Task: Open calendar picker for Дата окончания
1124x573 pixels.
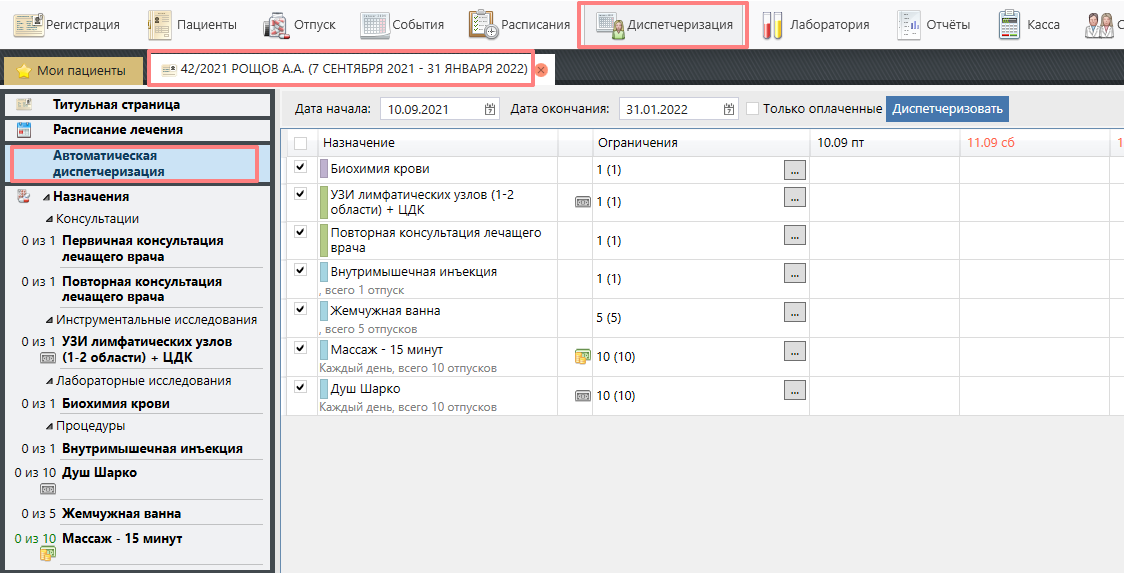Action: 729,109
